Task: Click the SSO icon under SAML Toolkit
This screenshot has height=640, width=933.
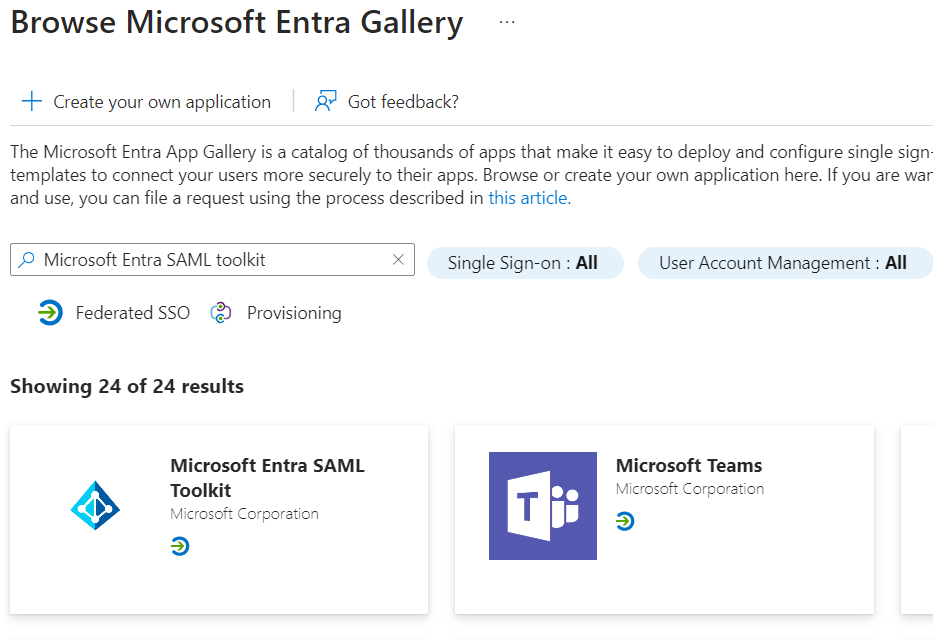Action: coord(180,546)
